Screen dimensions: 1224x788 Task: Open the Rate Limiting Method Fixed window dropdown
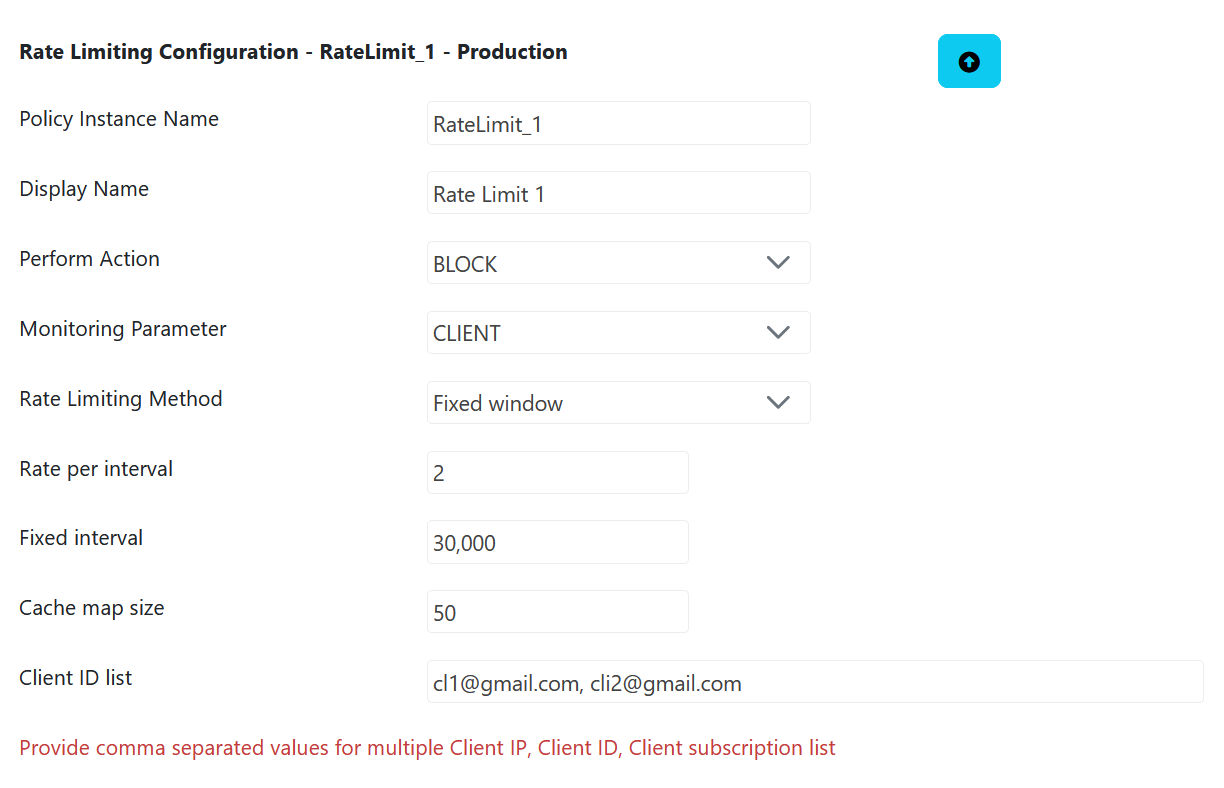618,403
